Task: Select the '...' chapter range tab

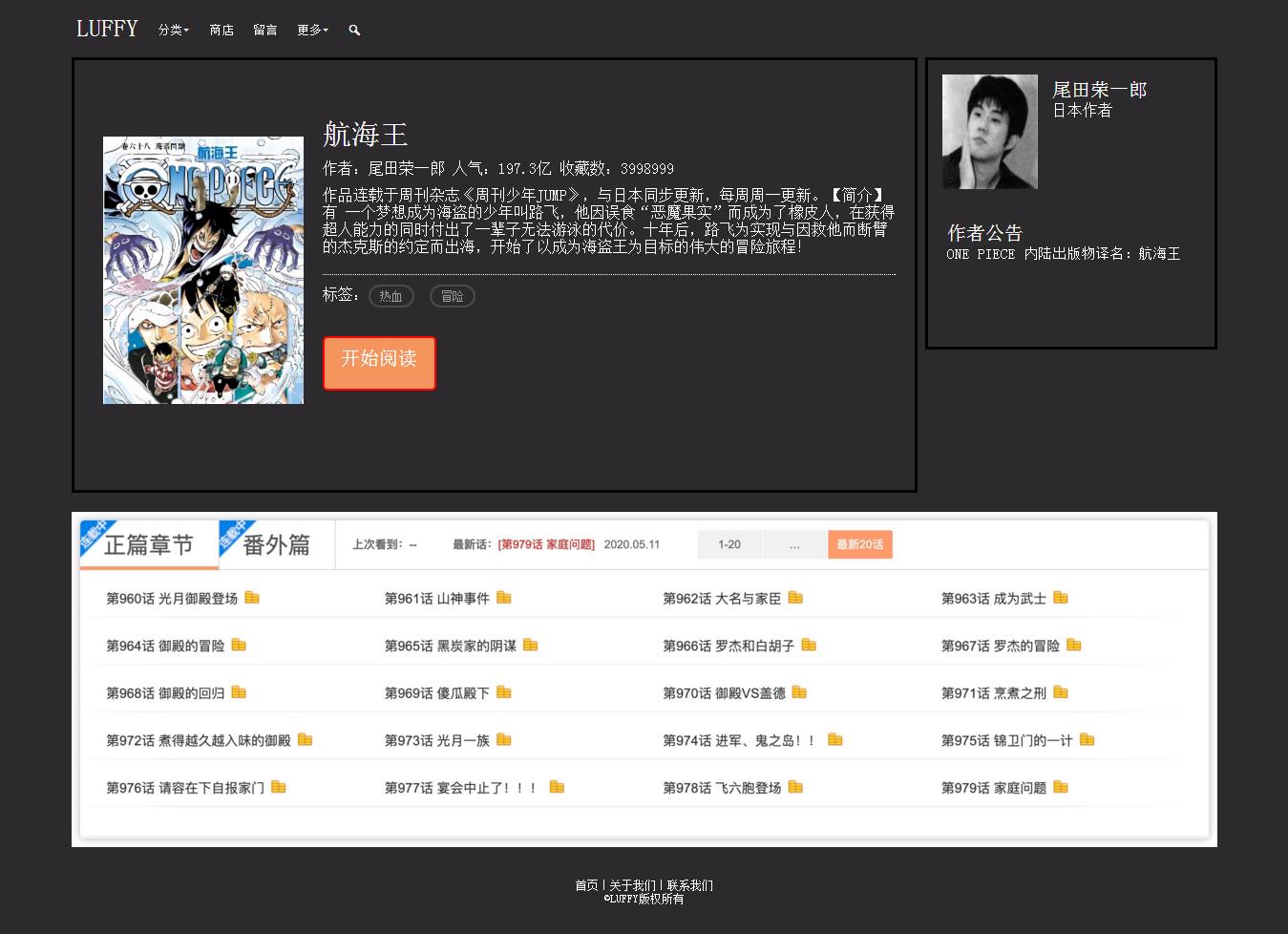Action: coord(794,544)
